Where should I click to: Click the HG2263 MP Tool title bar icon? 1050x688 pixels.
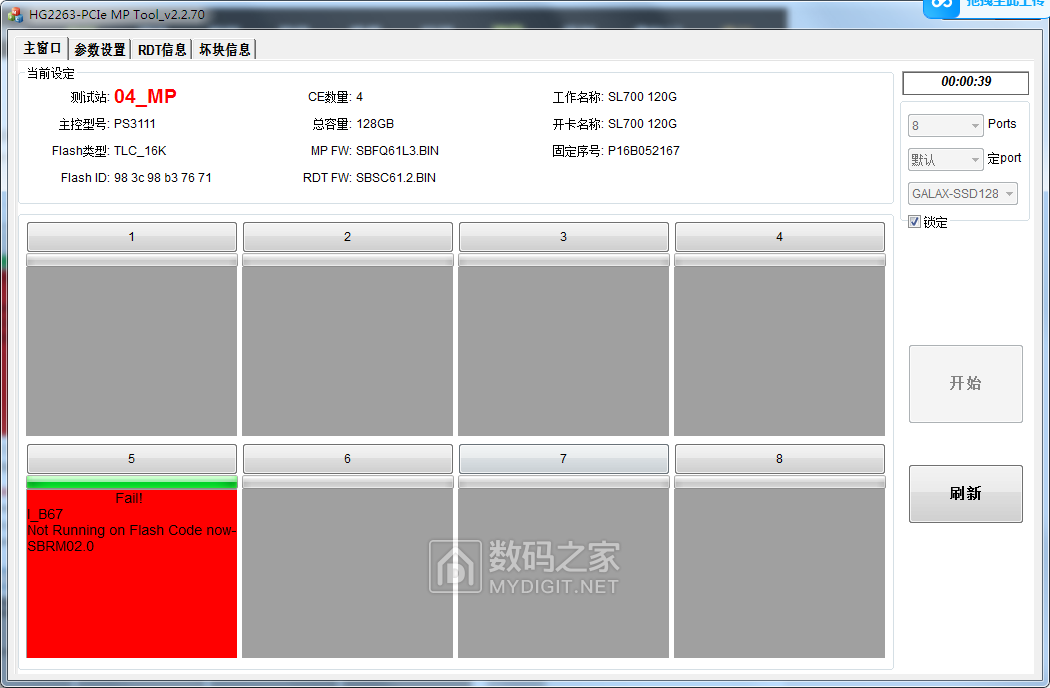pyautogui.click(x=15, y=15)
